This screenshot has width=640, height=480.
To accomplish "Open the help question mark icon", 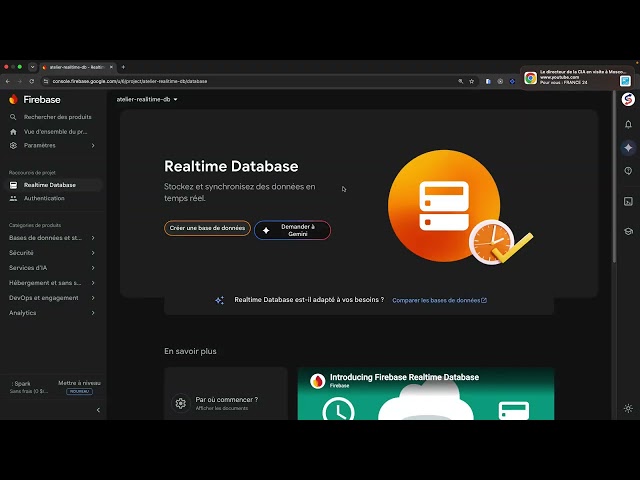I will [628, 171].
